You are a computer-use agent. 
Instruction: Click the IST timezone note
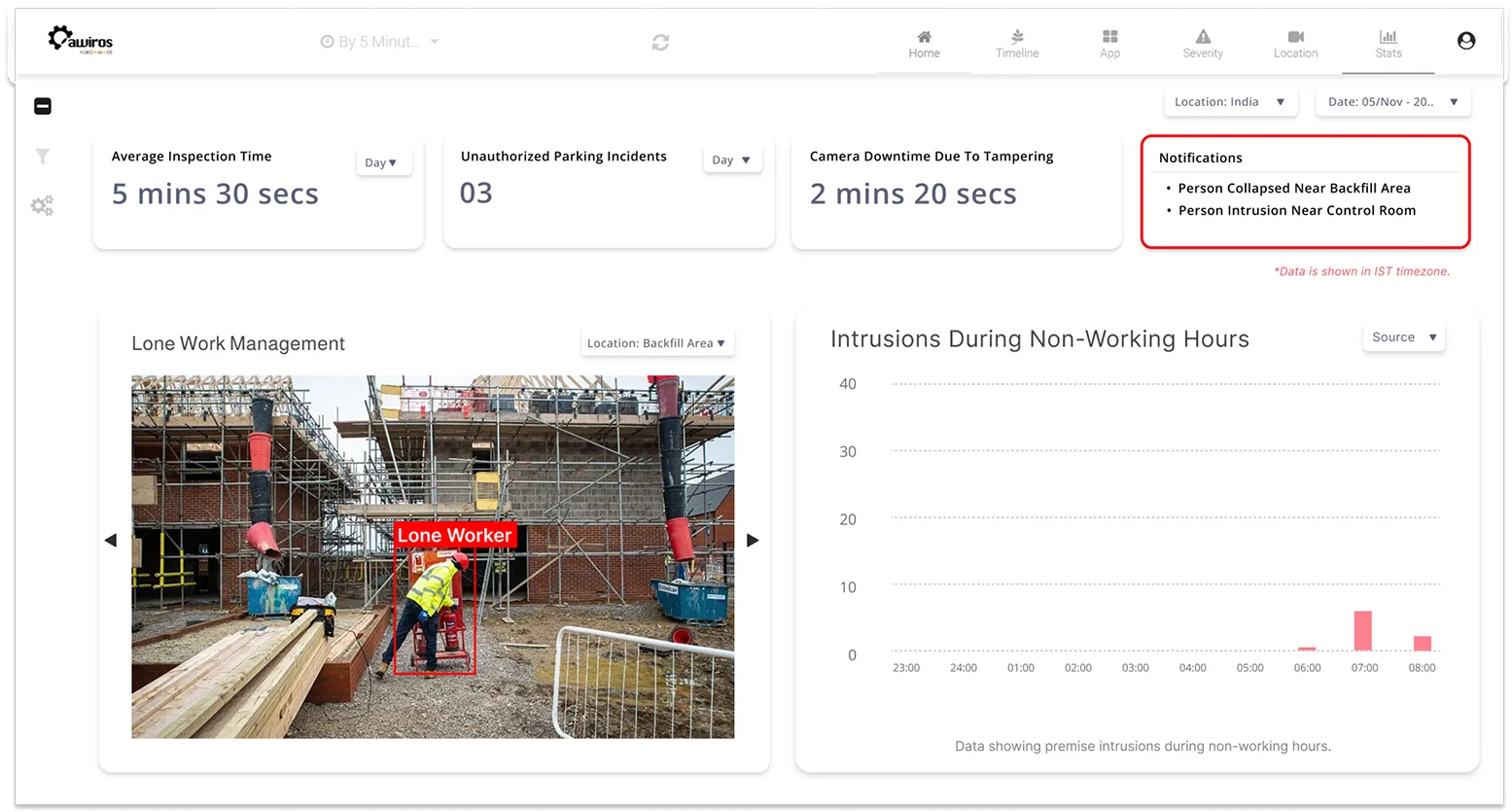[x=1361, y=271]
